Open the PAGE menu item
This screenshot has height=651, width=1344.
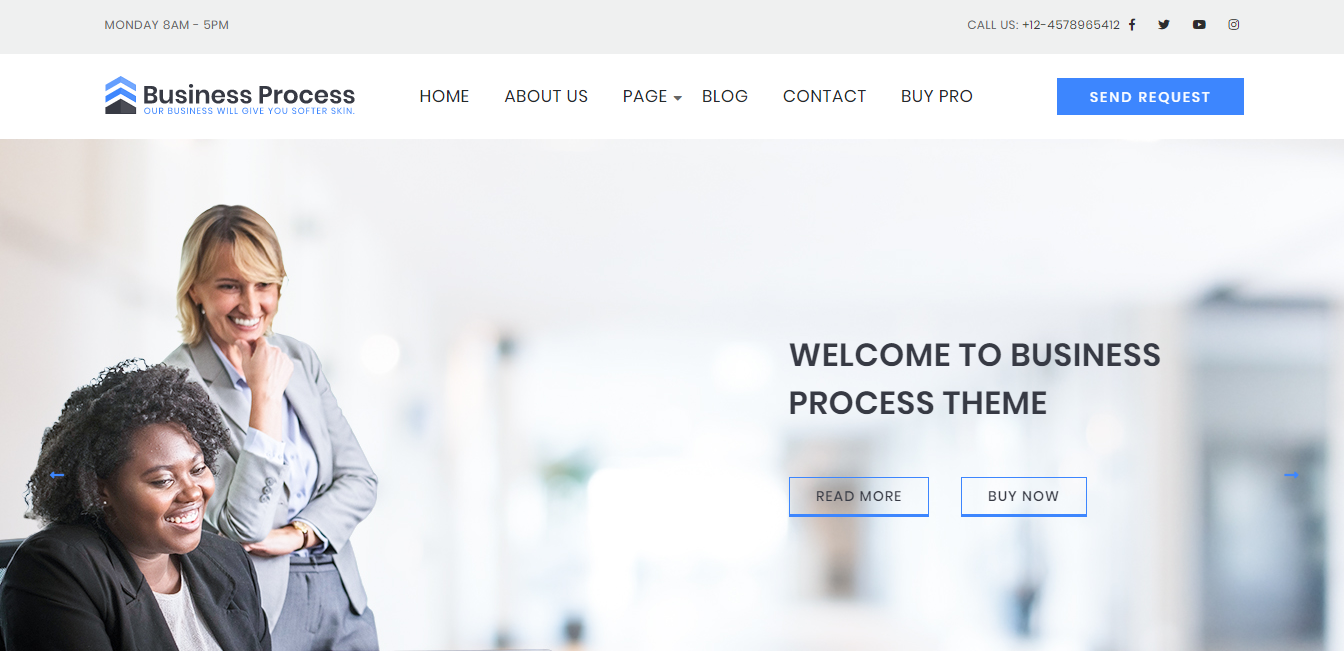(x=645, y=96)
